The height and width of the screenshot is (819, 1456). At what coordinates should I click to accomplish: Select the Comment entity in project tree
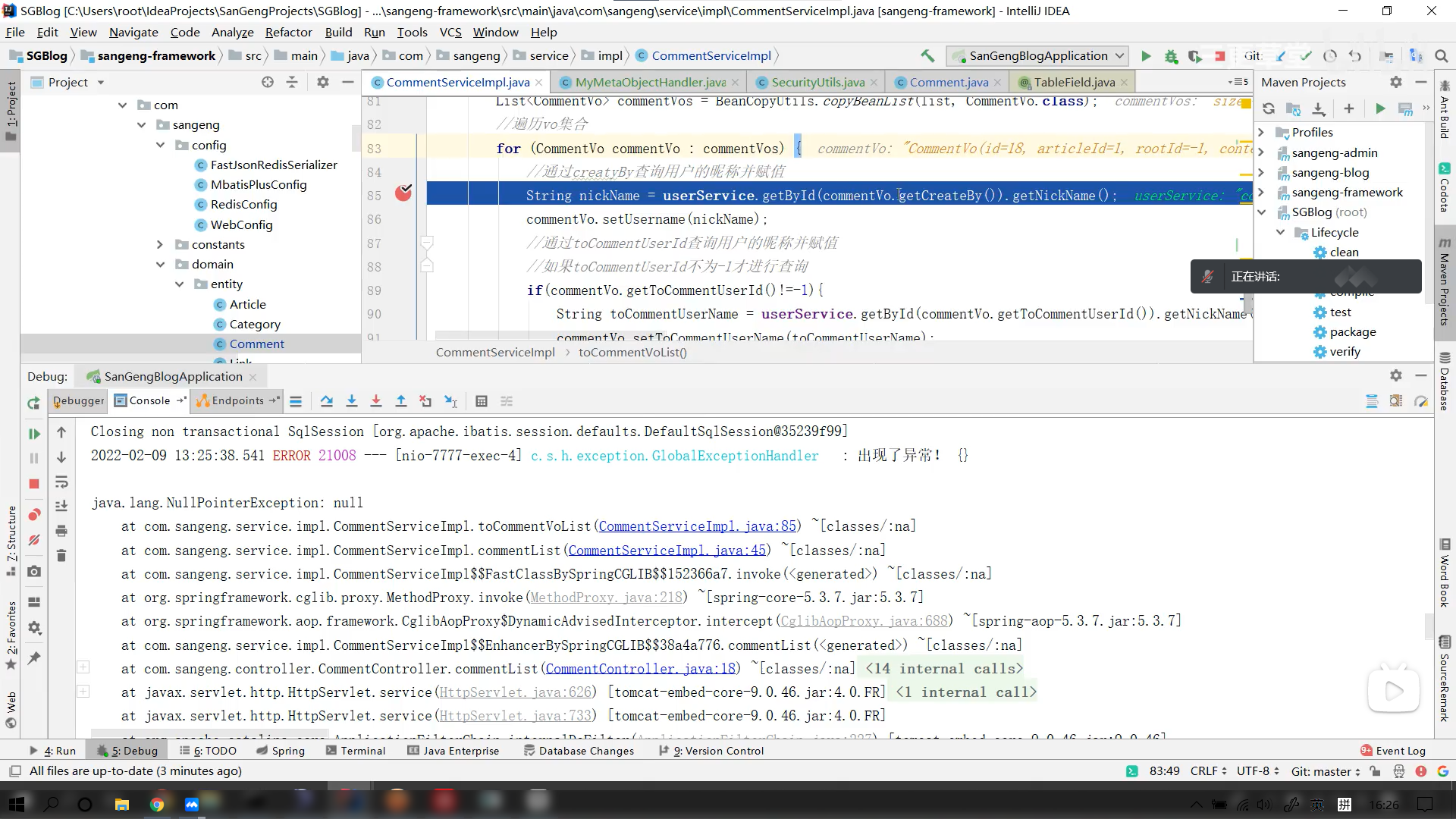(258, 343)
